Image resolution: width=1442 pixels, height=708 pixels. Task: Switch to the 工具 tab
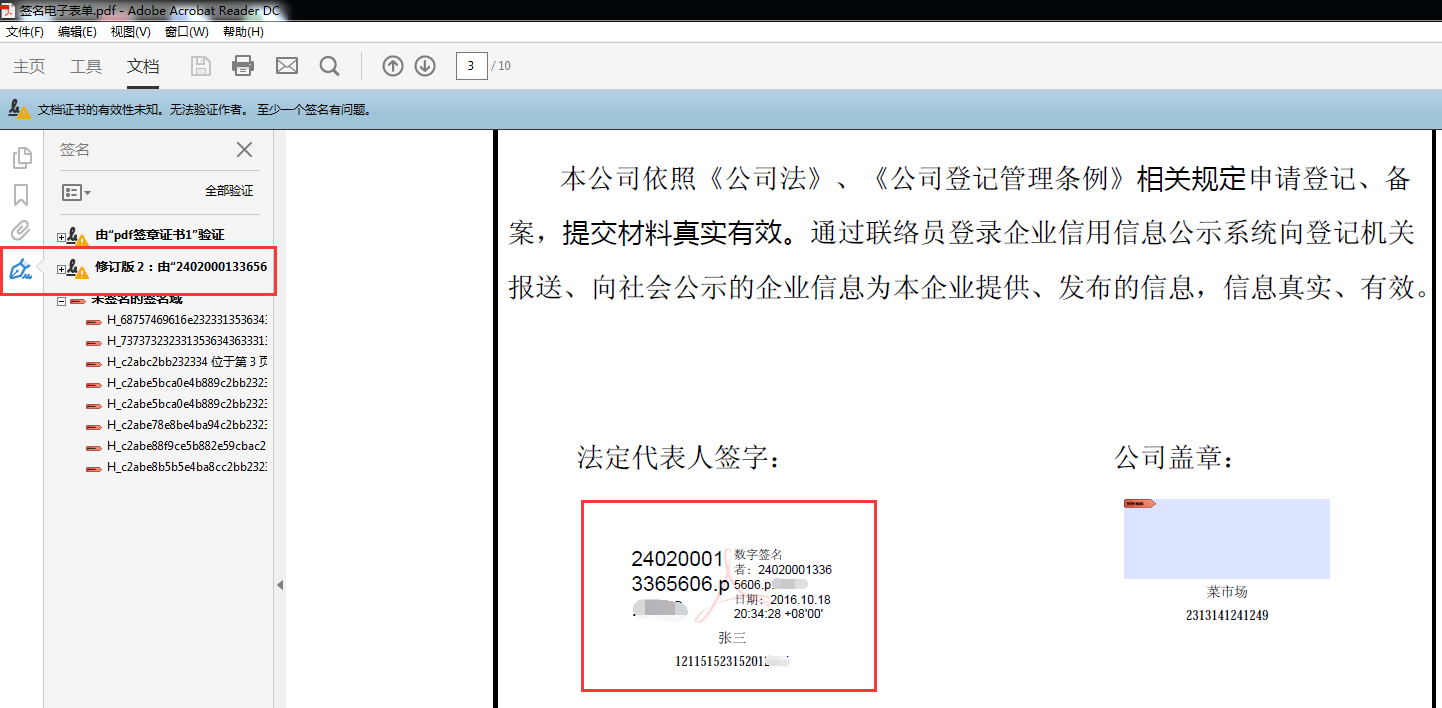(86, 67)
